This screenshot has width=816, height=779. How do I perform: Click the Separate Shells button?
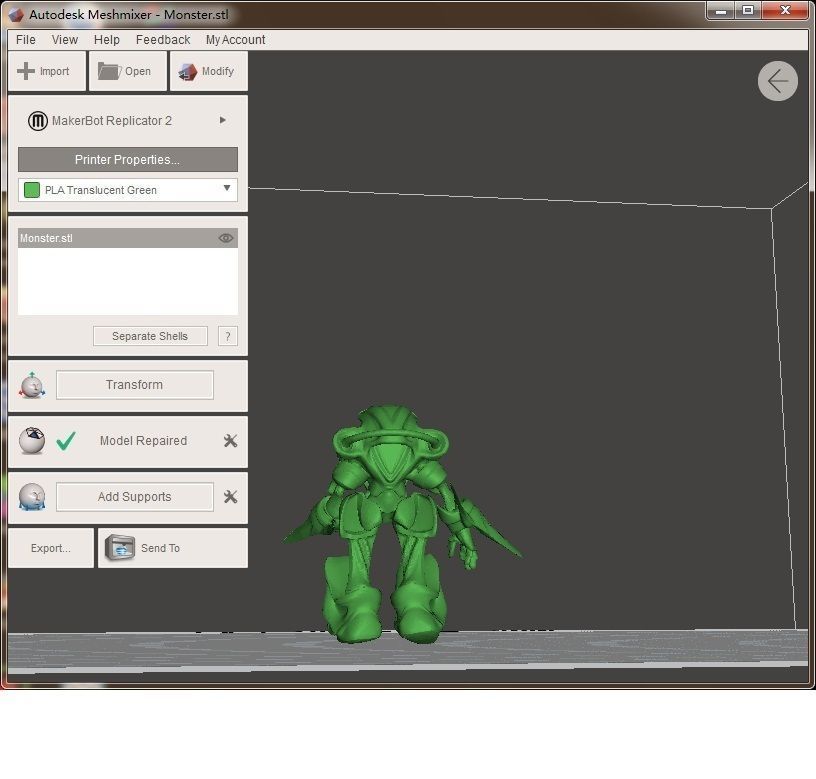coord(150,336)
